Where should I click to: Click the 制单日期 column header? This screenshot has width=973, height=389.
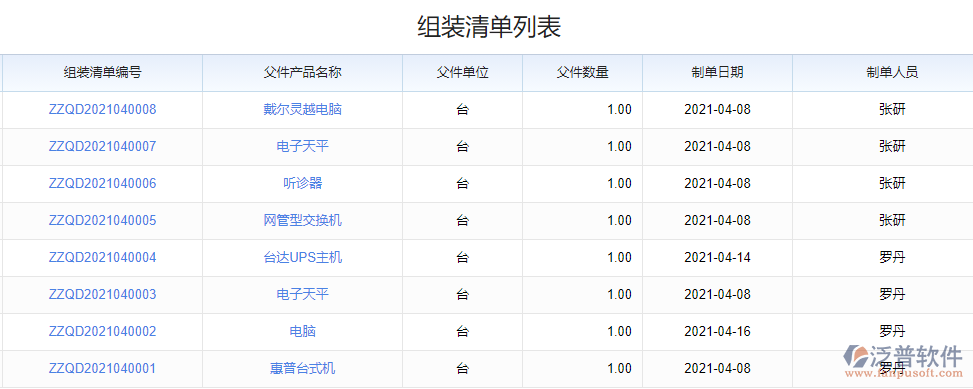[717, 73]
